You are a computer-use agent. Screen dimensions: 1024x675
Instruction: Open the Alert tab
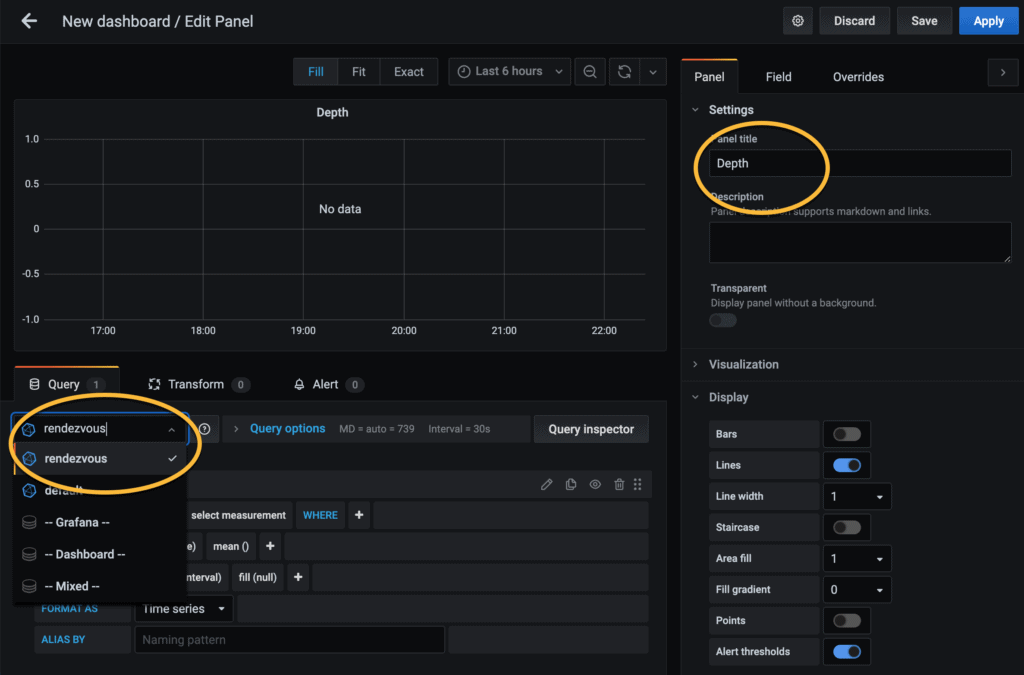click(x=328, y=385)
